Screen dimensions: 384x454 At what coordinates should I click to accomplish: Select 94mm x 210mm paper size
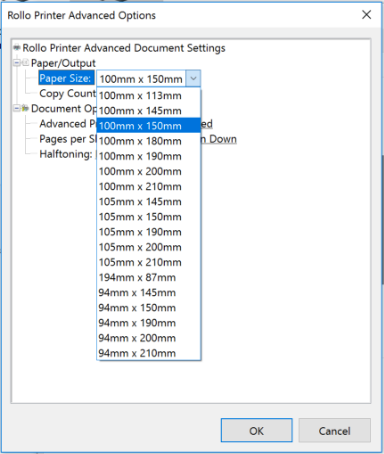[x=149, y=353]
